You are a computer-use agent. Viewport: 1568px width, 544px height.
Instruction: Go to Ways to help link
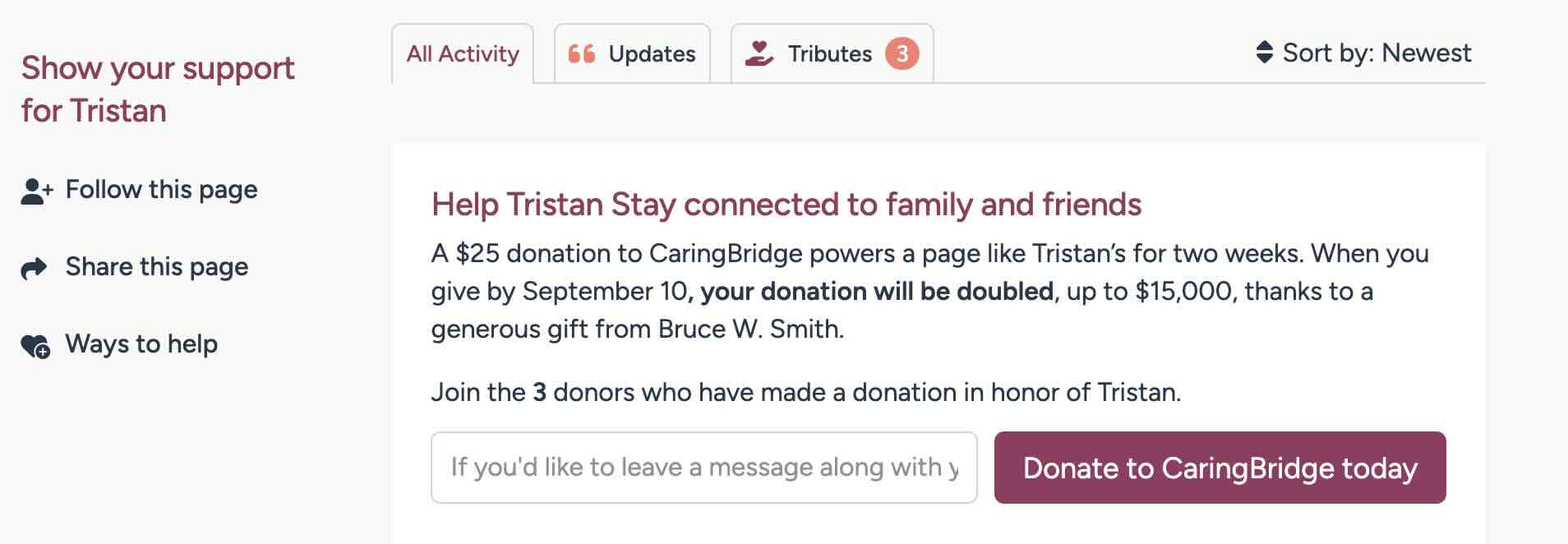coord(141,344)
